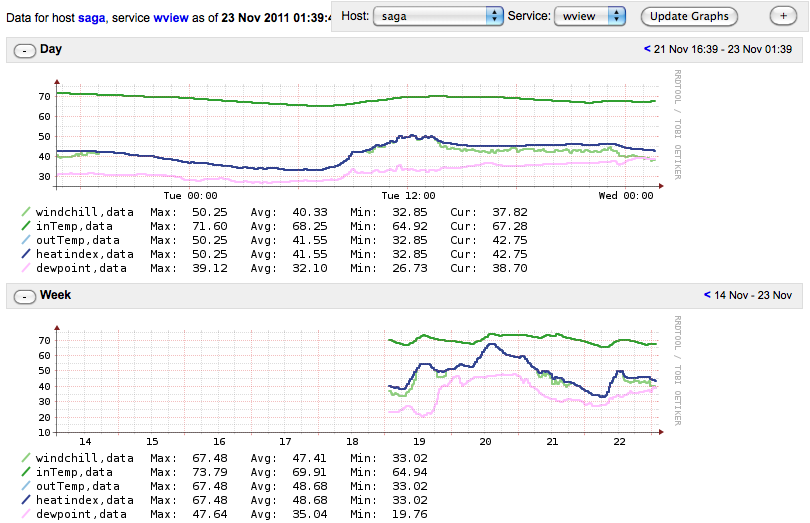This screenshot has height=523, width=810.
Task: Click Avg value 35.04 in Week legend
Action: [x=309, y=514]
